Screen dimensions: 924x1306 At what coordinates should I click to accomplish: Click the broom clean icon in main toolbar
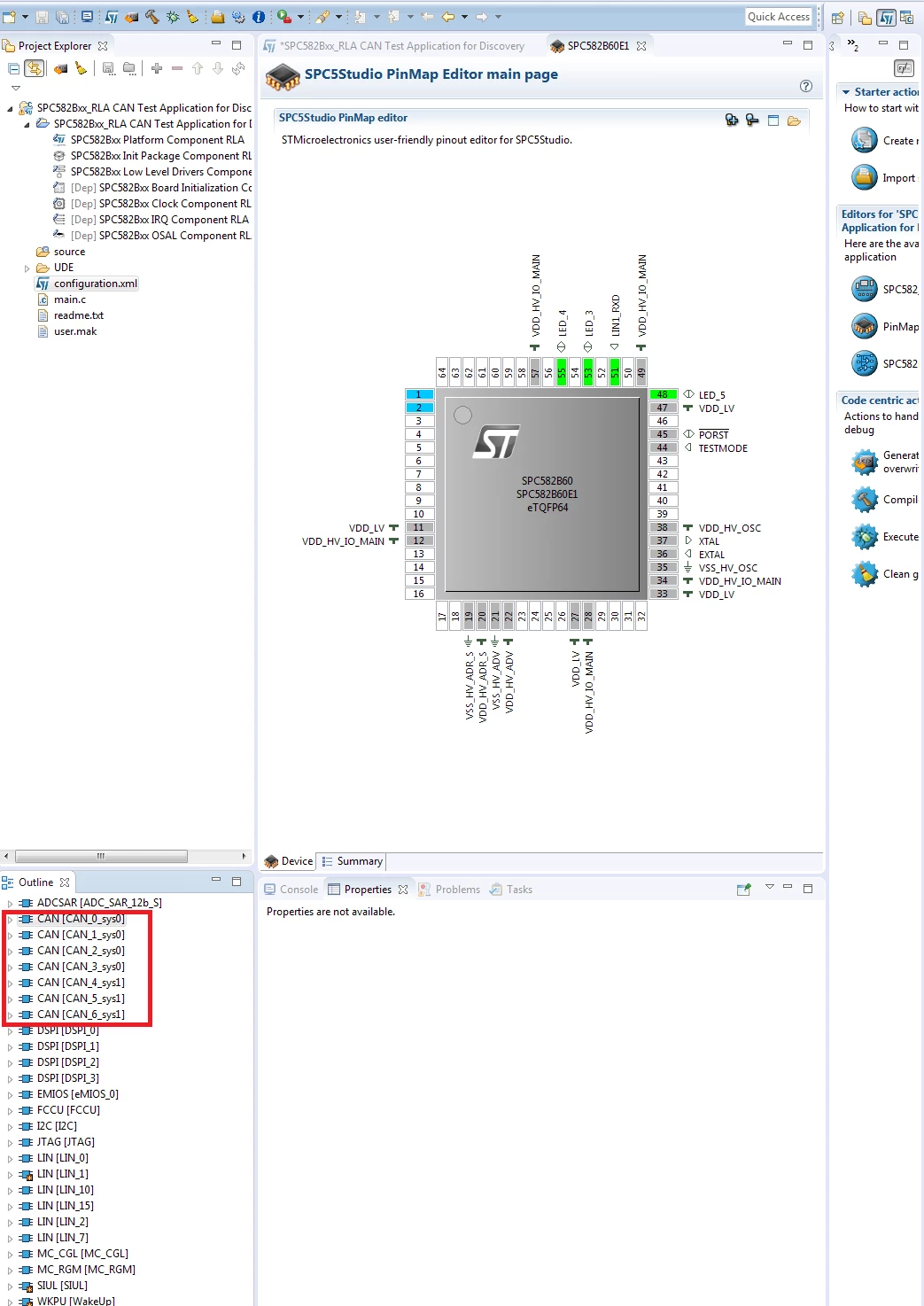point(192,17)
